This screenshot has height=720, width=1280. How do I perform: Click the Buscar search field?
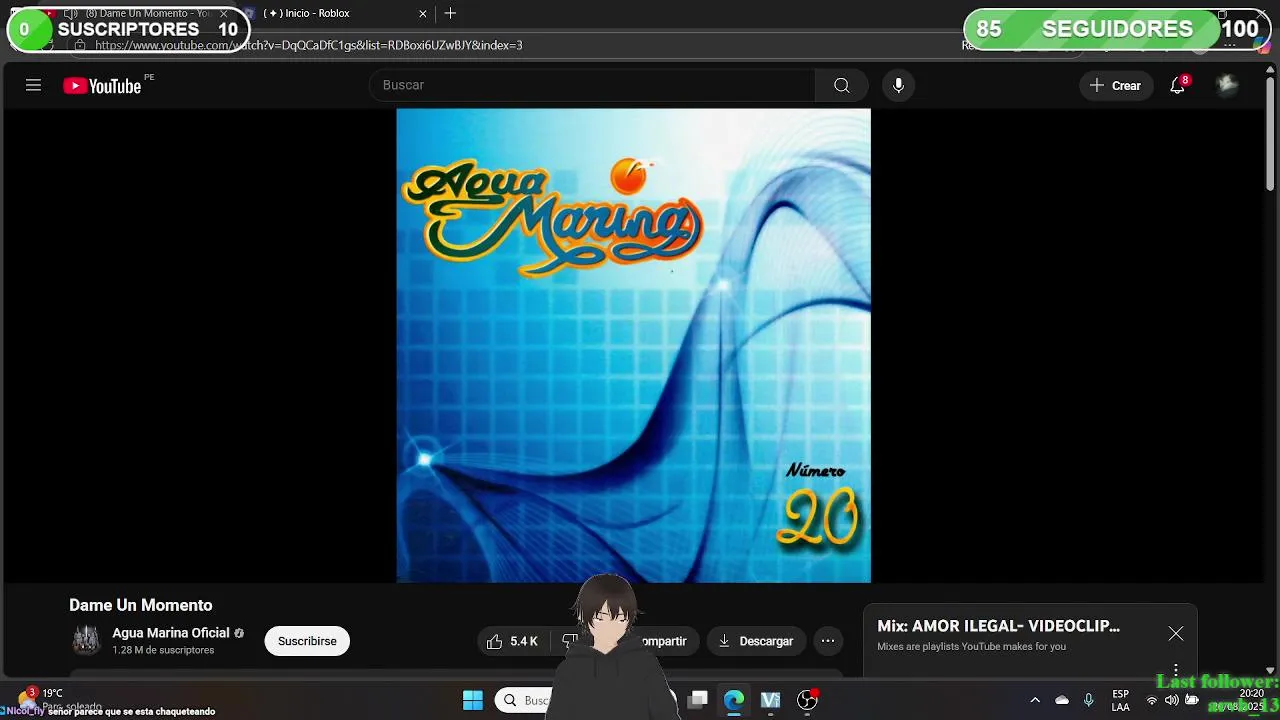pos(592,85)
